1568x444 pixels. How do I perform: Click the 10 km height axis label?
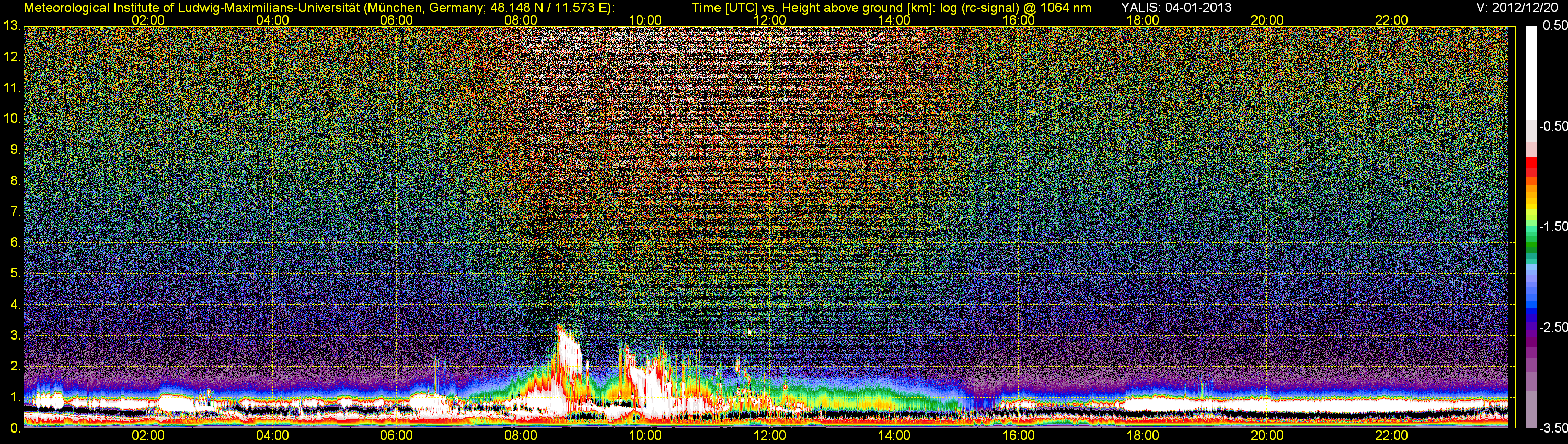(x=11, y=119)
